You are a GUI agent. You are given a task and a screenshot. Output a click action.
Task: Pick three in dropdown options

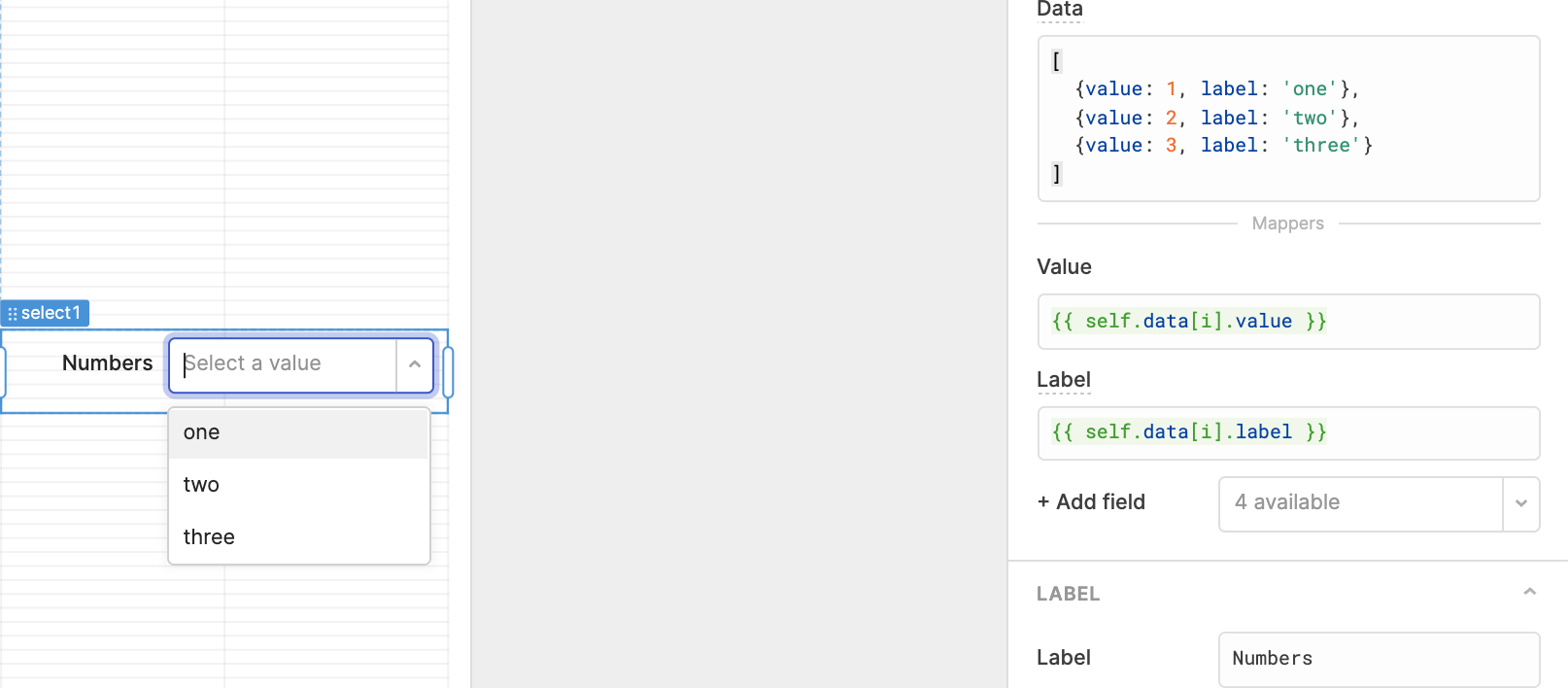pos(299,537)
